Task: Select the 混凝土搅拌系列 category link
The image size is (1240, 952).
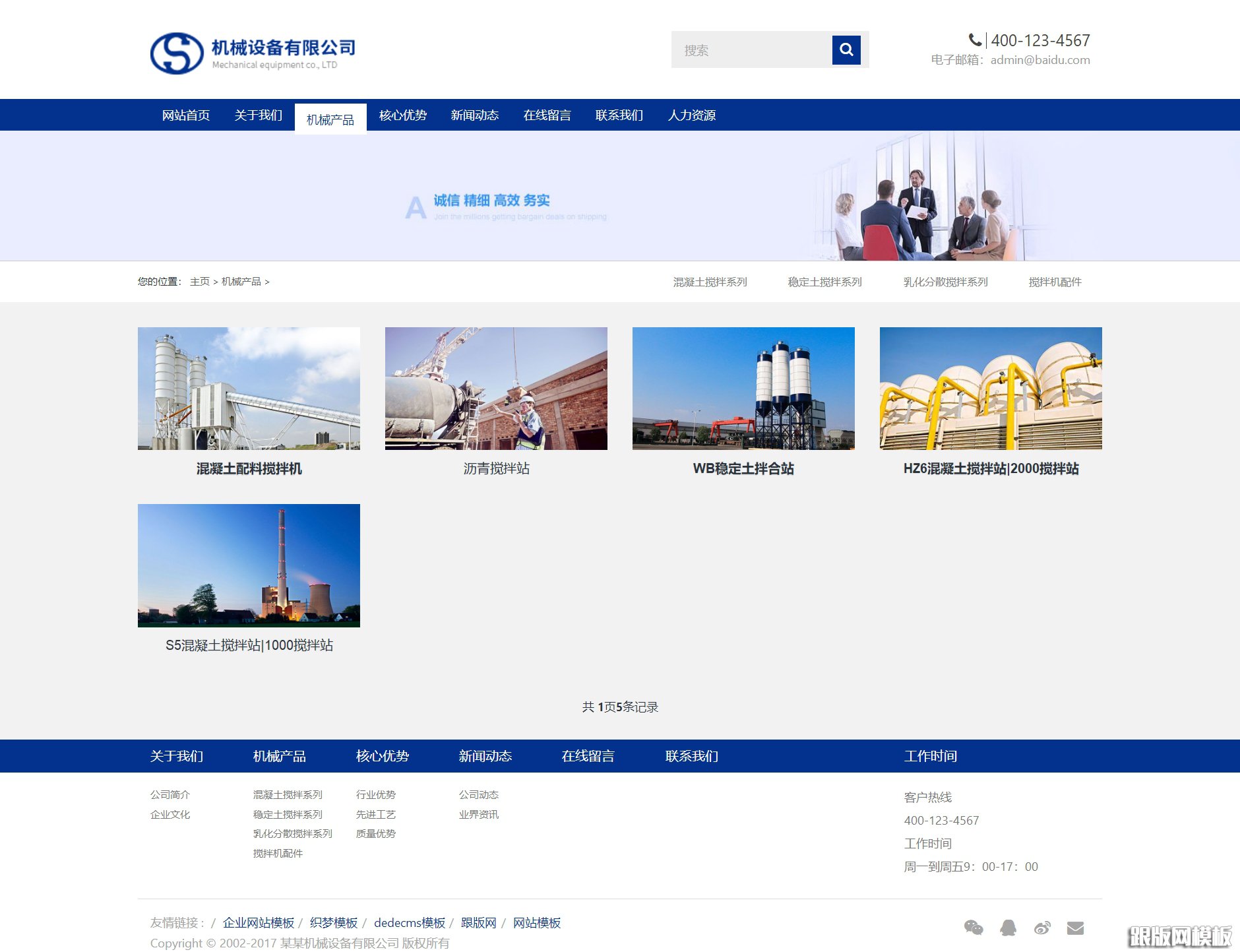Action: 709,282
